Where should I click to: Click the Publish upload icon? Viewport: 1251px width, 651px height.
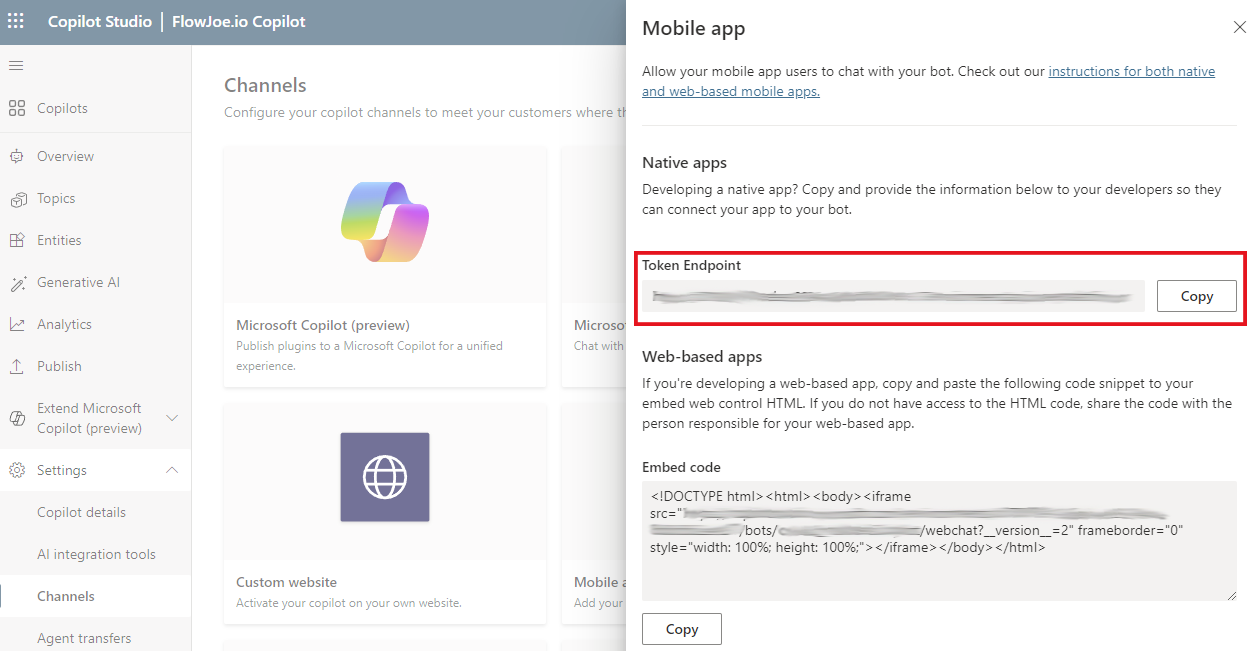pos(17,367)
